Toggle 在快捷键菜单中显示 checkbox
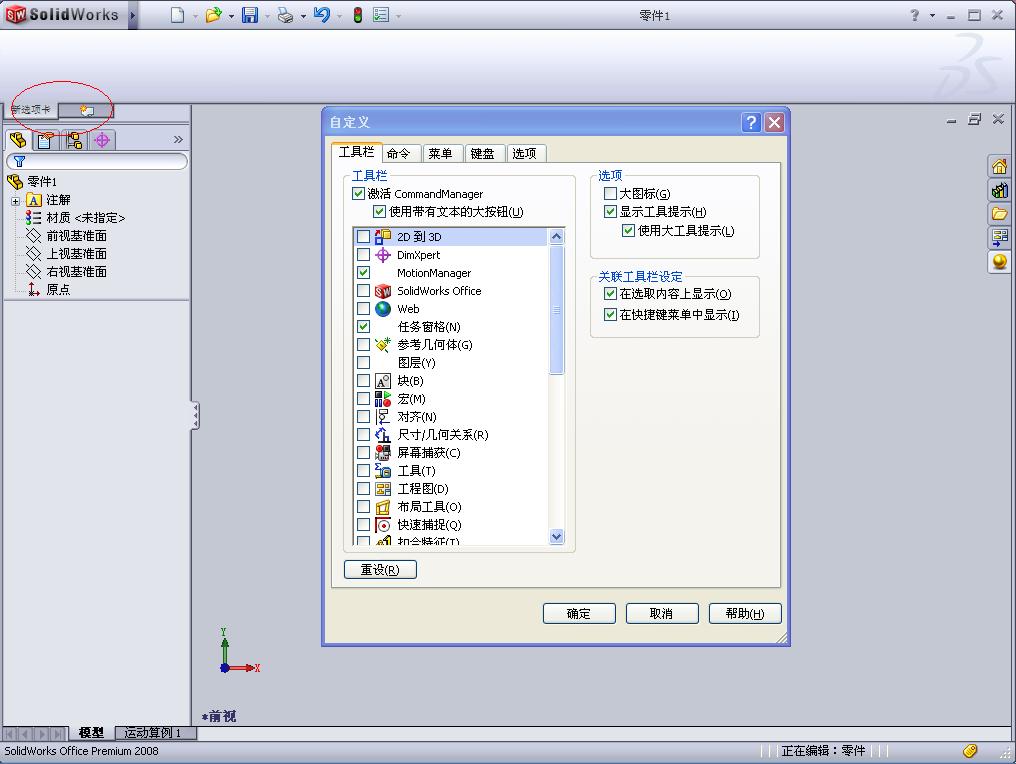1016x764 pixels. 610,314
